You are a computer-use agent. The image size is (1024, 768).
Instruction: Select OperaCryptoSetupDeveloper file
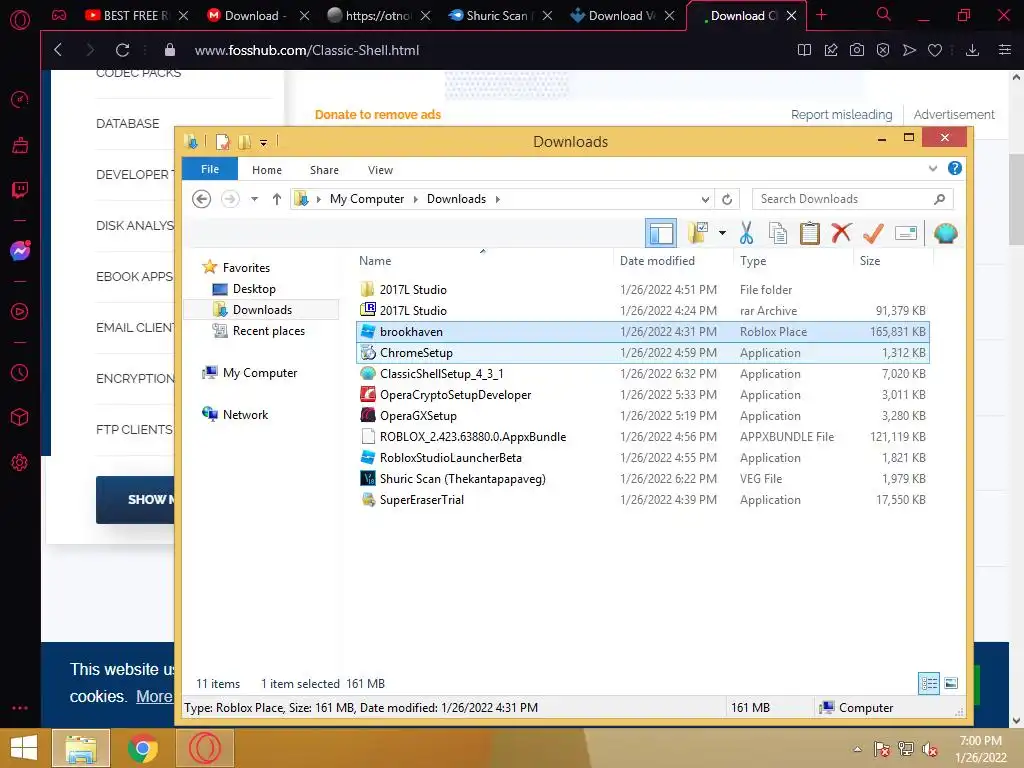(x=643, y=394)
